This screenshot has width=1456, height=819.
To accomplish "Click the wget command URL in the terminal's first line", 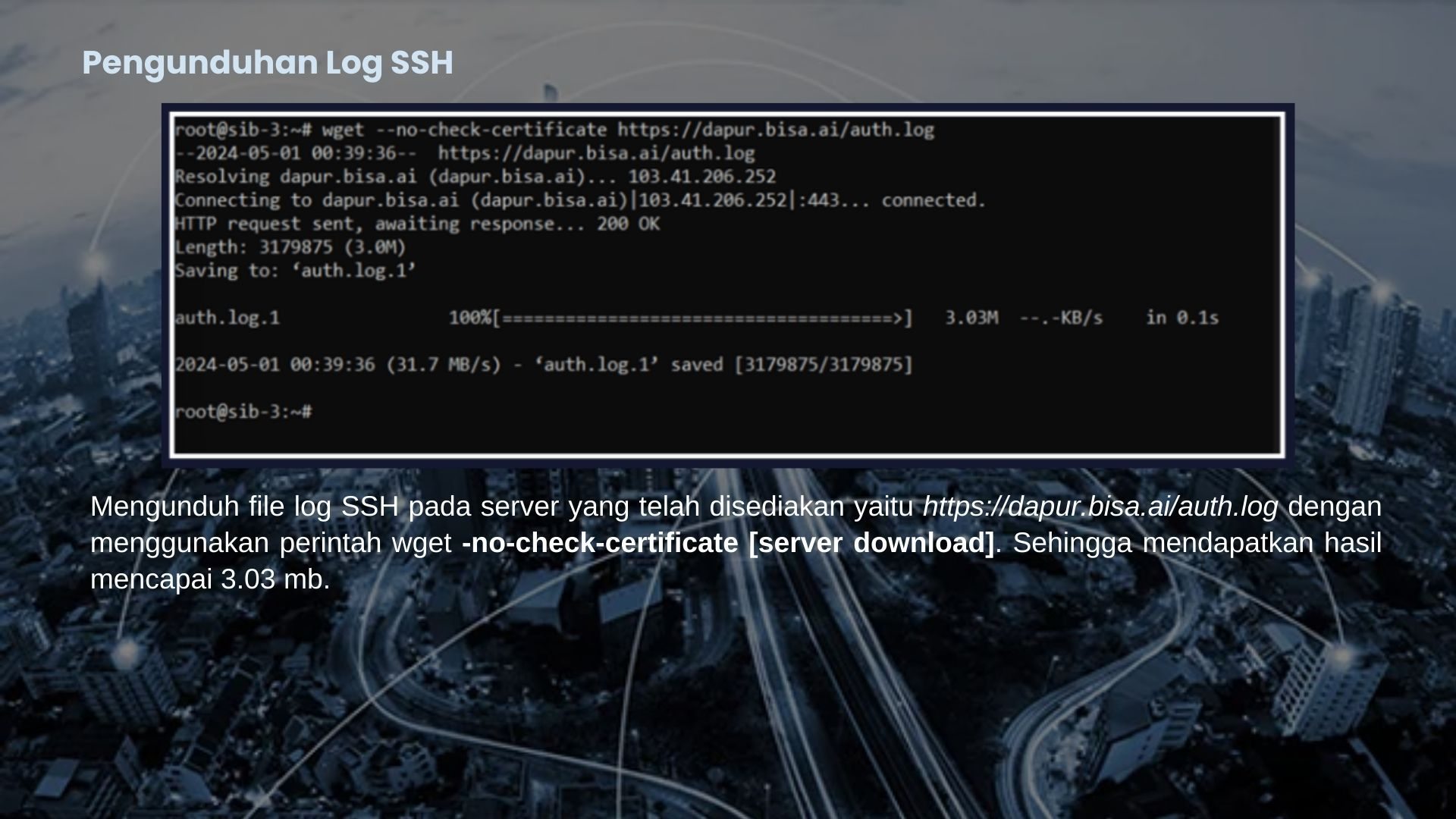I will pos(775,130).
